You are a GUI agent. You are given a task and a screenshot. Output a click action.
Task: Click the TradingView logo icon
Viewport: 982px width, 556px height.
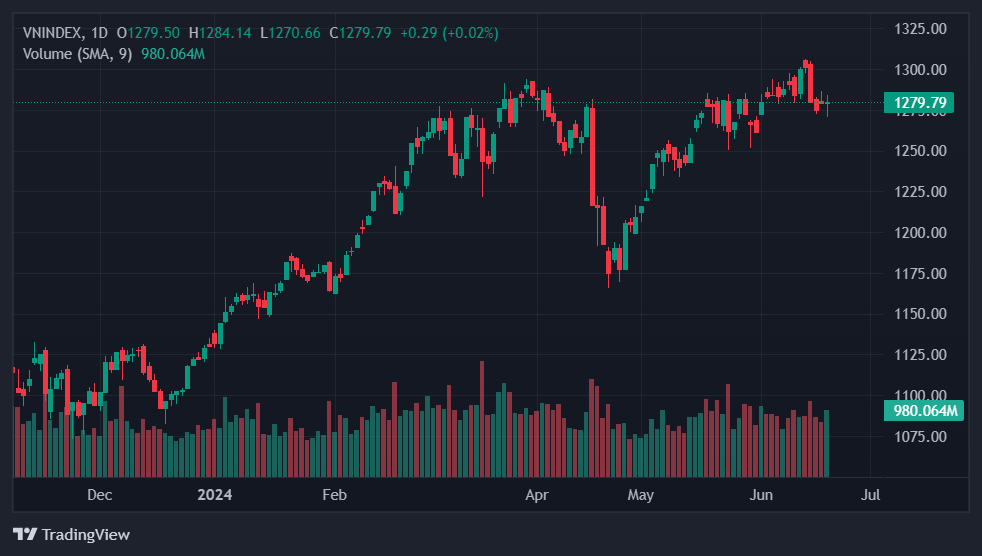(25, 534)
